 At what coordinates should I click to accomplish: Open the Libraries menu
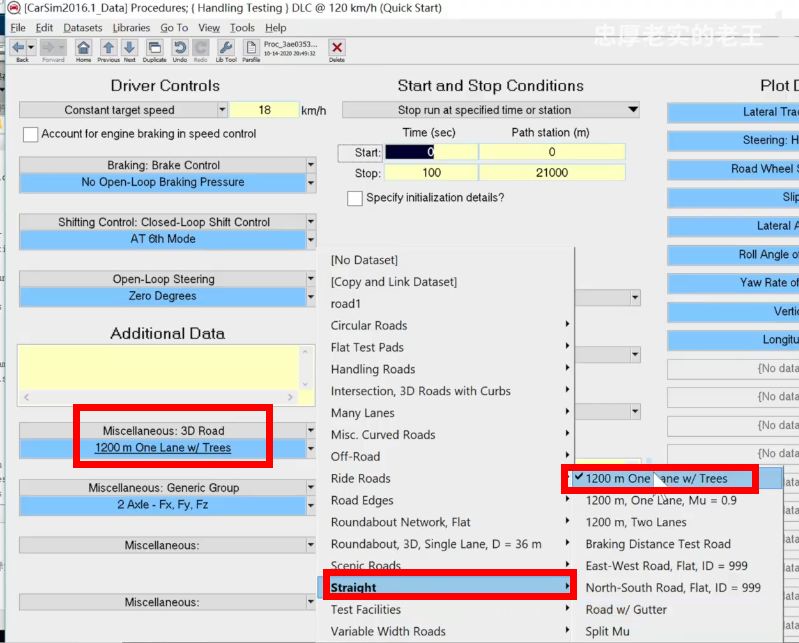131,28
